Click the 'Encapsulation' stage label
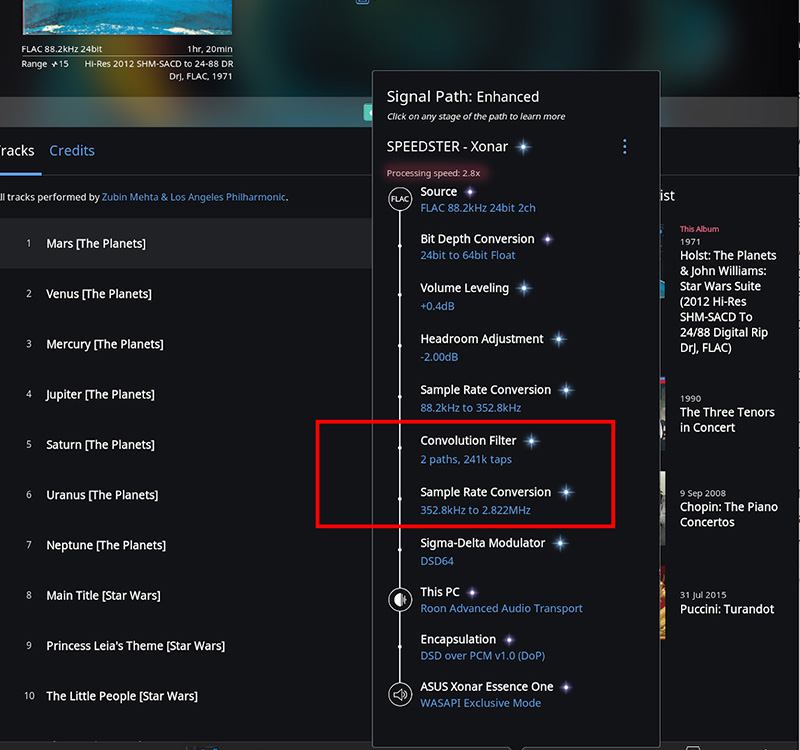The width and height of the screenshot is (800, 750). 458,640
